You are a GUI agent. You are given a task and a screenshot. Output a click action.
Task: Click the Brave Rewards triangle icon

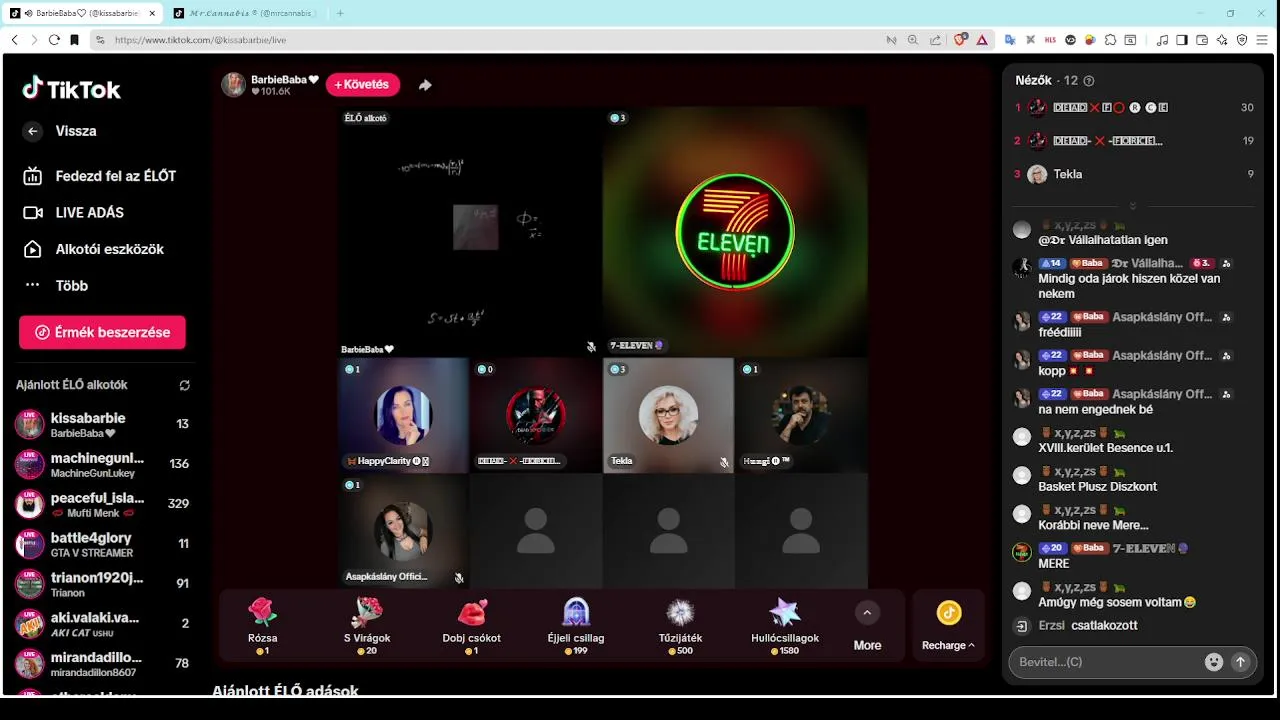[982, 40]
